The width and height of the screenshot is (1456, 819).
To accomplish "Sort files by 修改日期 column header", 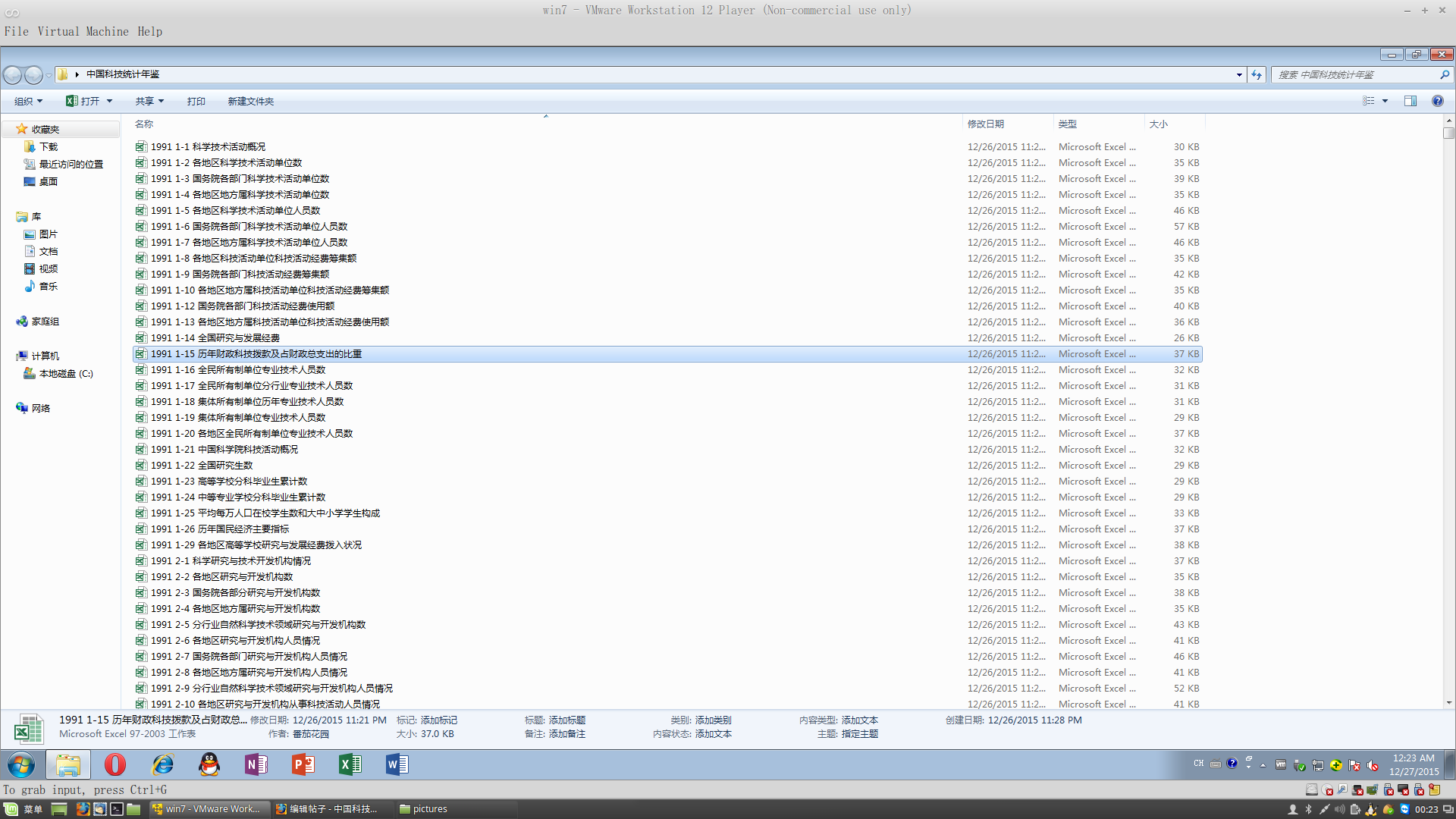I will (x=985, y=124).
